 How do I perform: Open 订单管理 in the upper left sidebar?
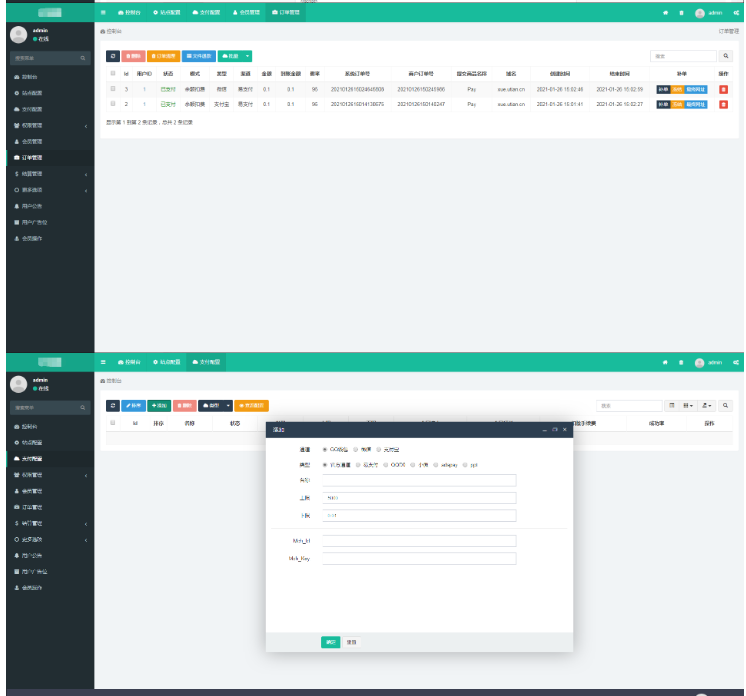(30, 157)
